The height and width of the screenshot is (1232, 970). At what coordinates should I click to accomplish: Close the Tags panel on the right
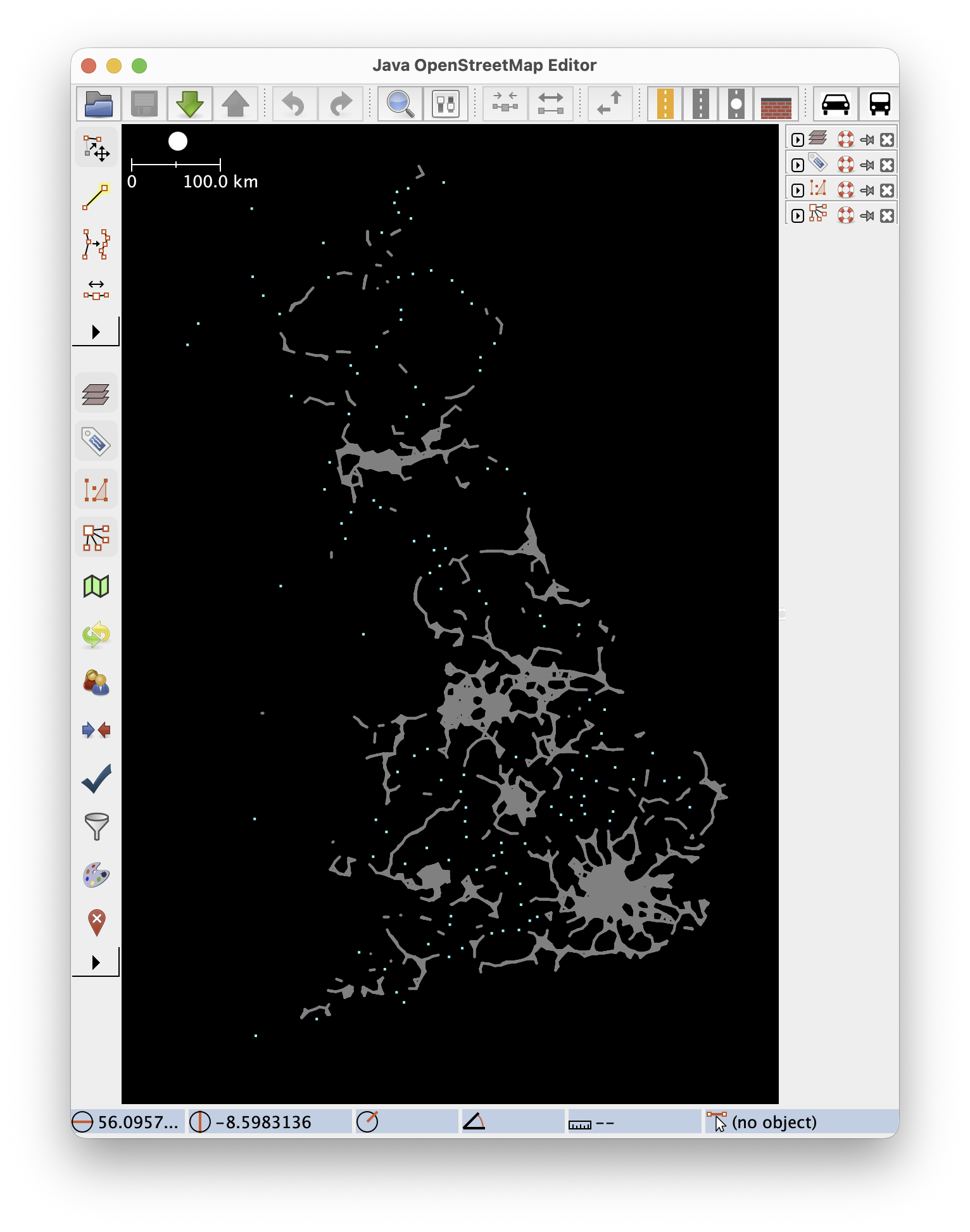(x=887, y=165)
